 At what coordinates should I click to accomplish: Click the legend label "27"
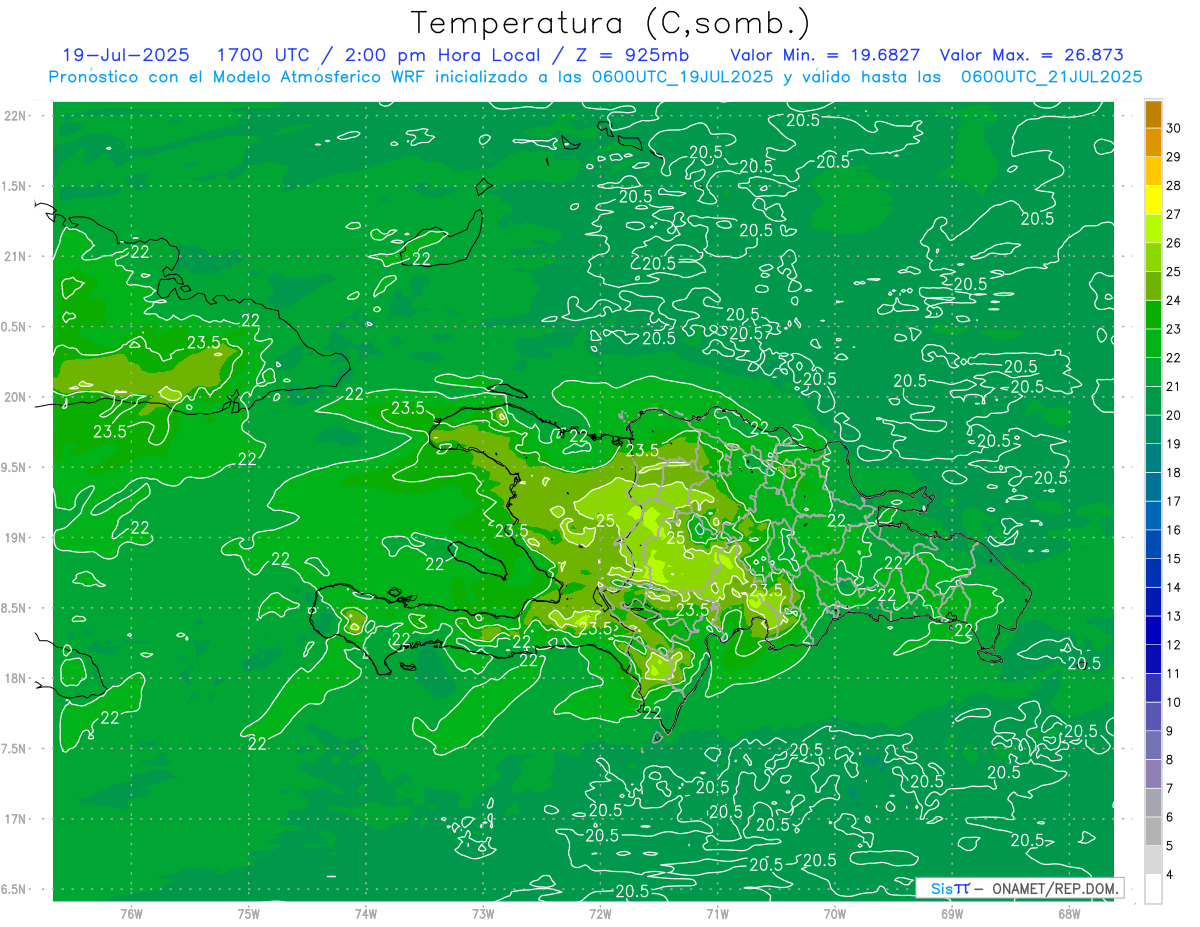1174,214
